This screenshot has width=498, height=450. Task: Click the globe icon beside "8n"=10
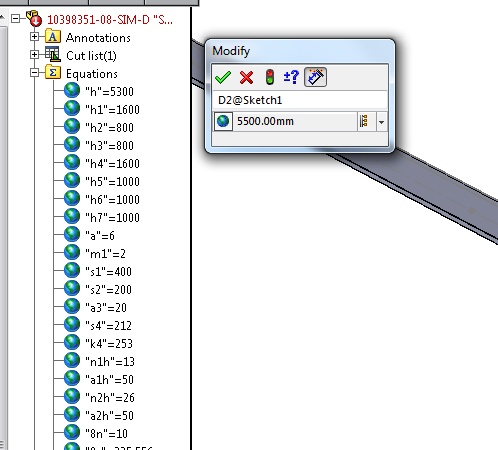click(72, 432)
